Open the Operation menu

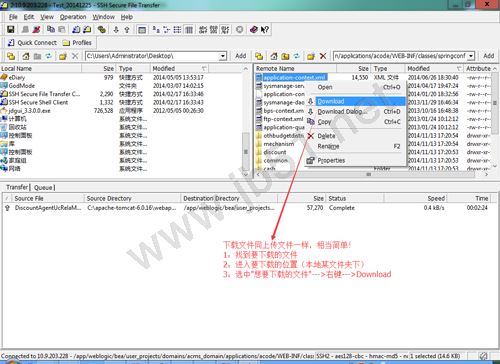(73, 17)
